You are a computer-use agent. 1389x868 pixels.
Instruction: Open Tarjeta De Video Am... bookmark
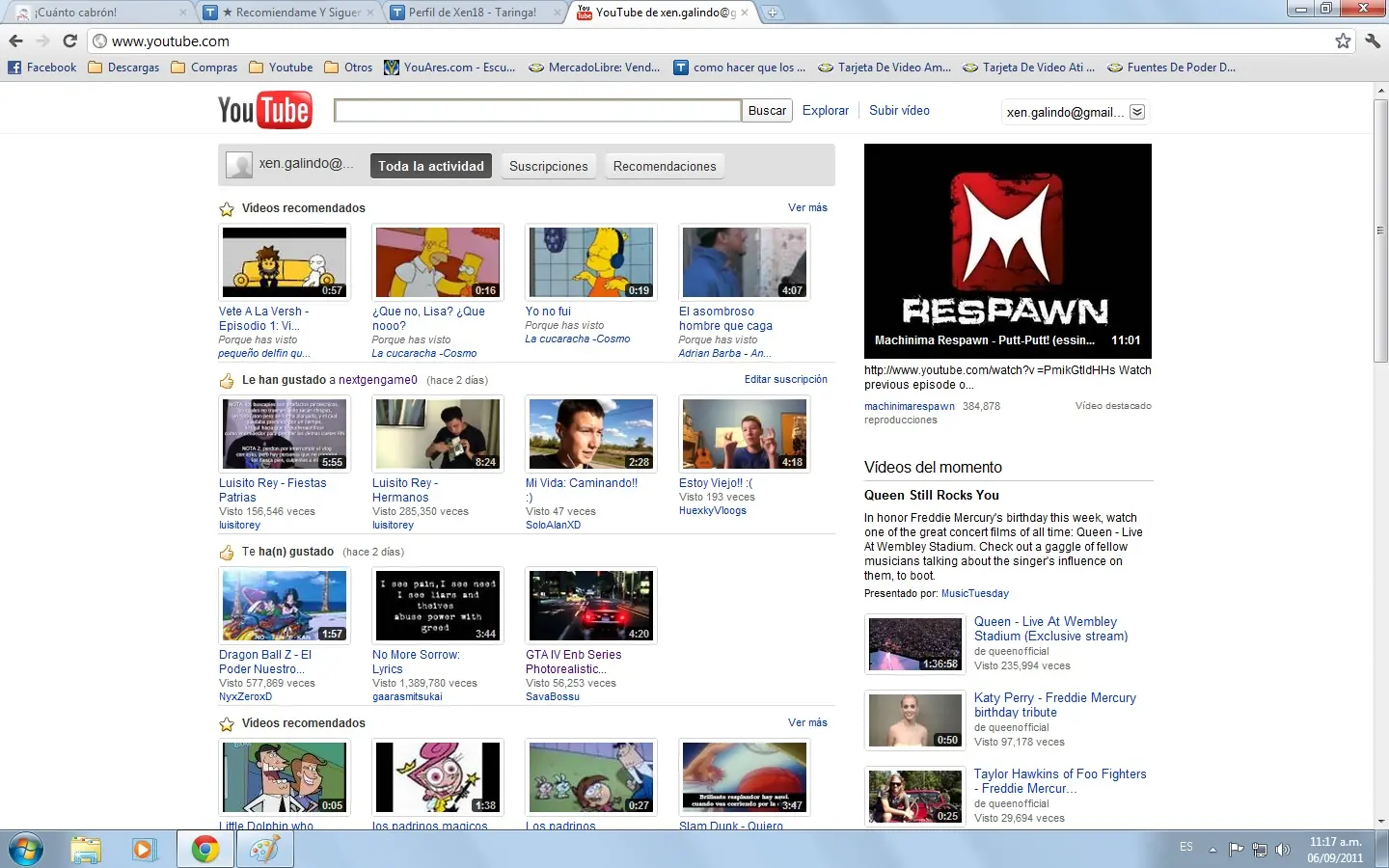pyautogui.click(x=885, y=68)
